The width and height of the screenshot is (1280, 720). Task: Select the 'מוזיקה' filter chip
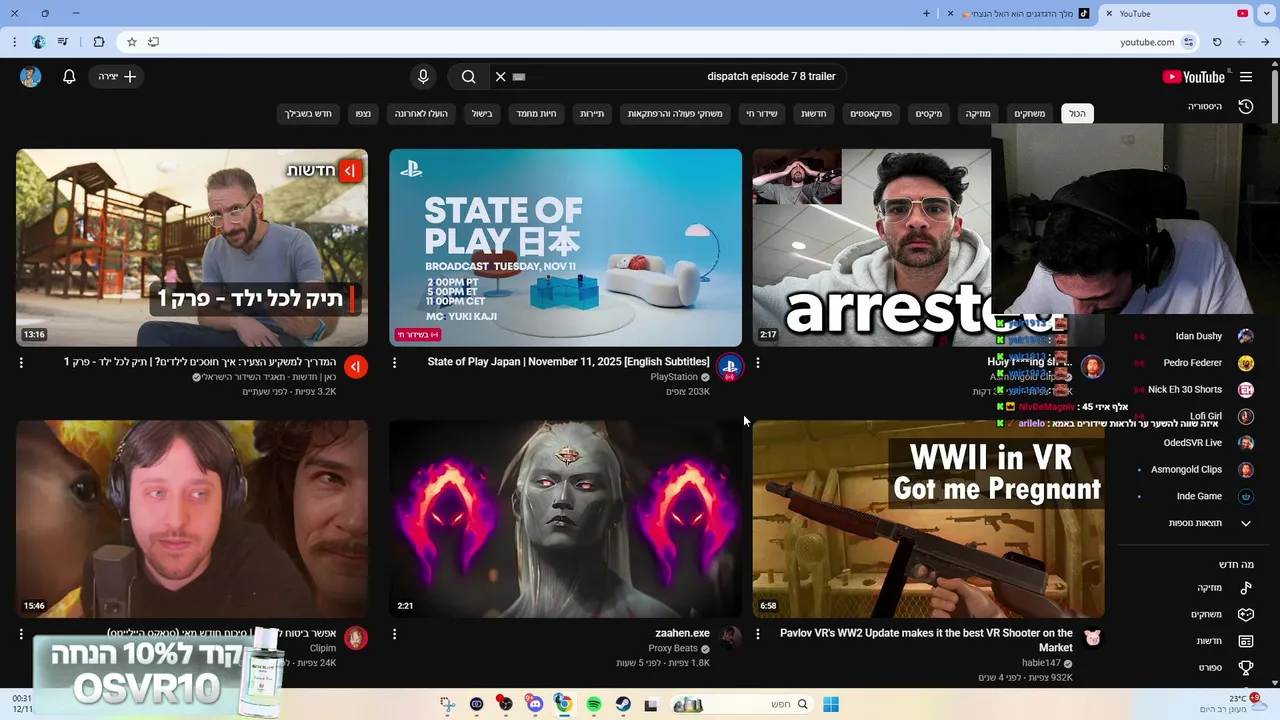978,114
